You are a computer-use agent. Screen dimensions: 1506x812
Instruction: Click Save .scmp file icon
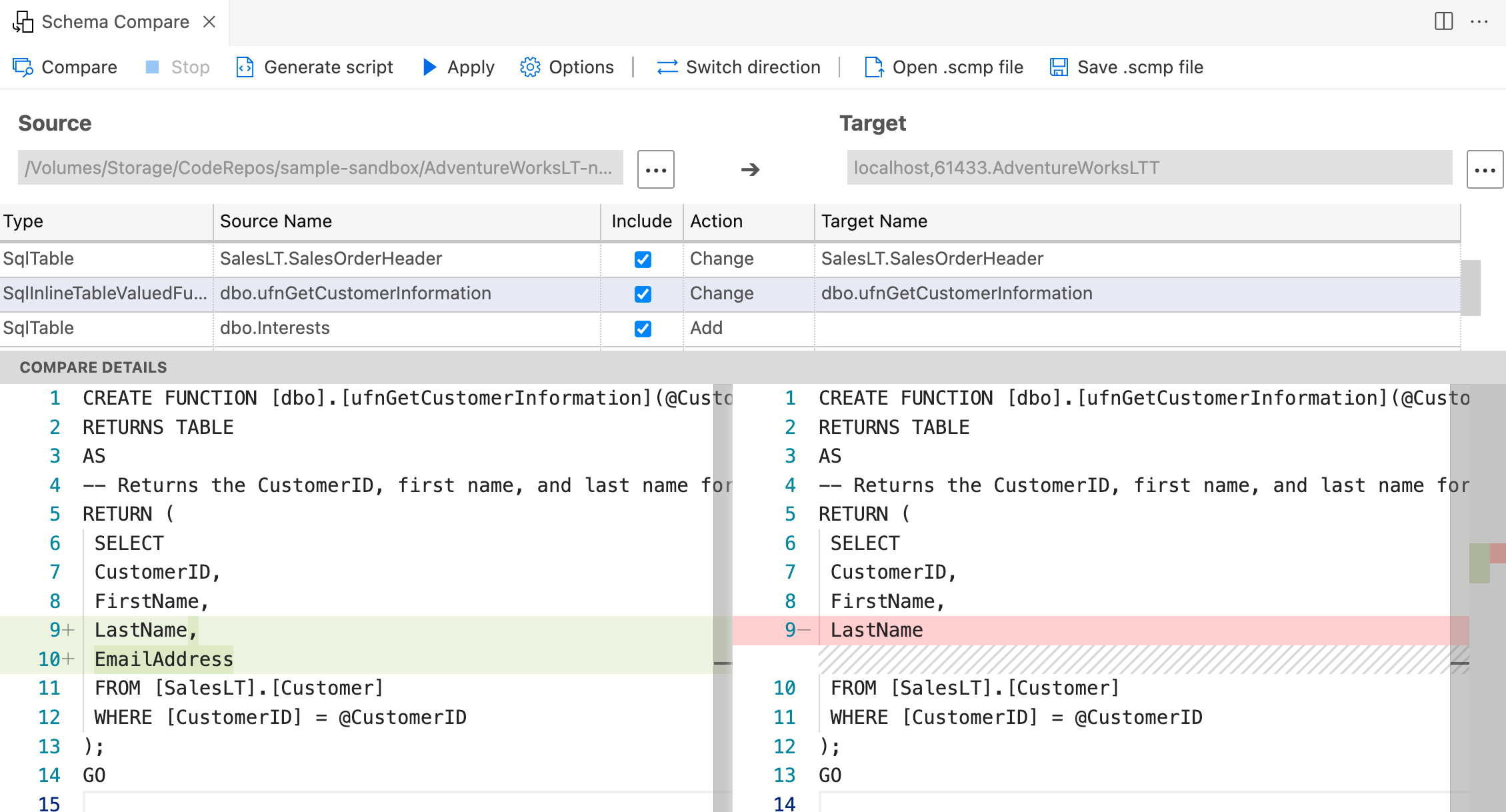[1059, 67]
